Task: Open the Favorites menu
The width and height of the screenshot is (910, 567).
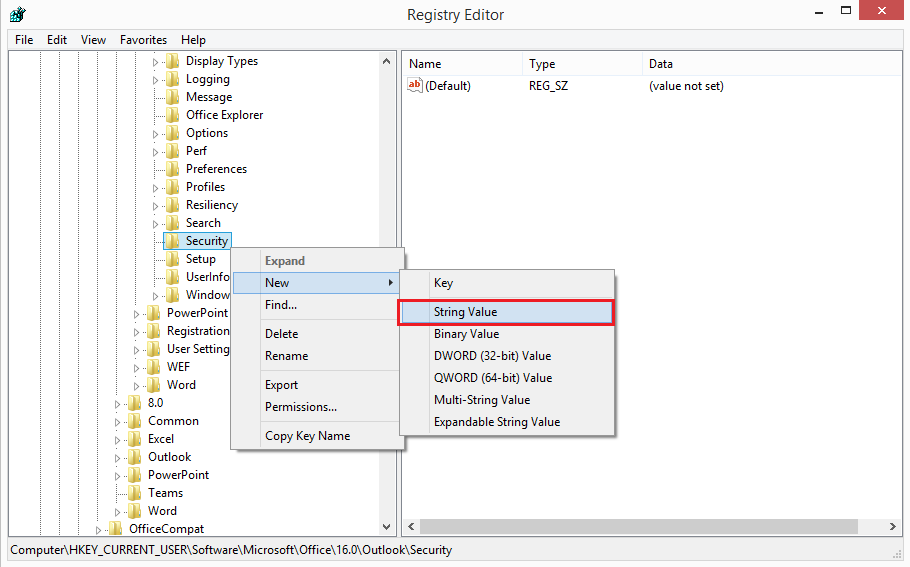Action: tap(143, 39)
